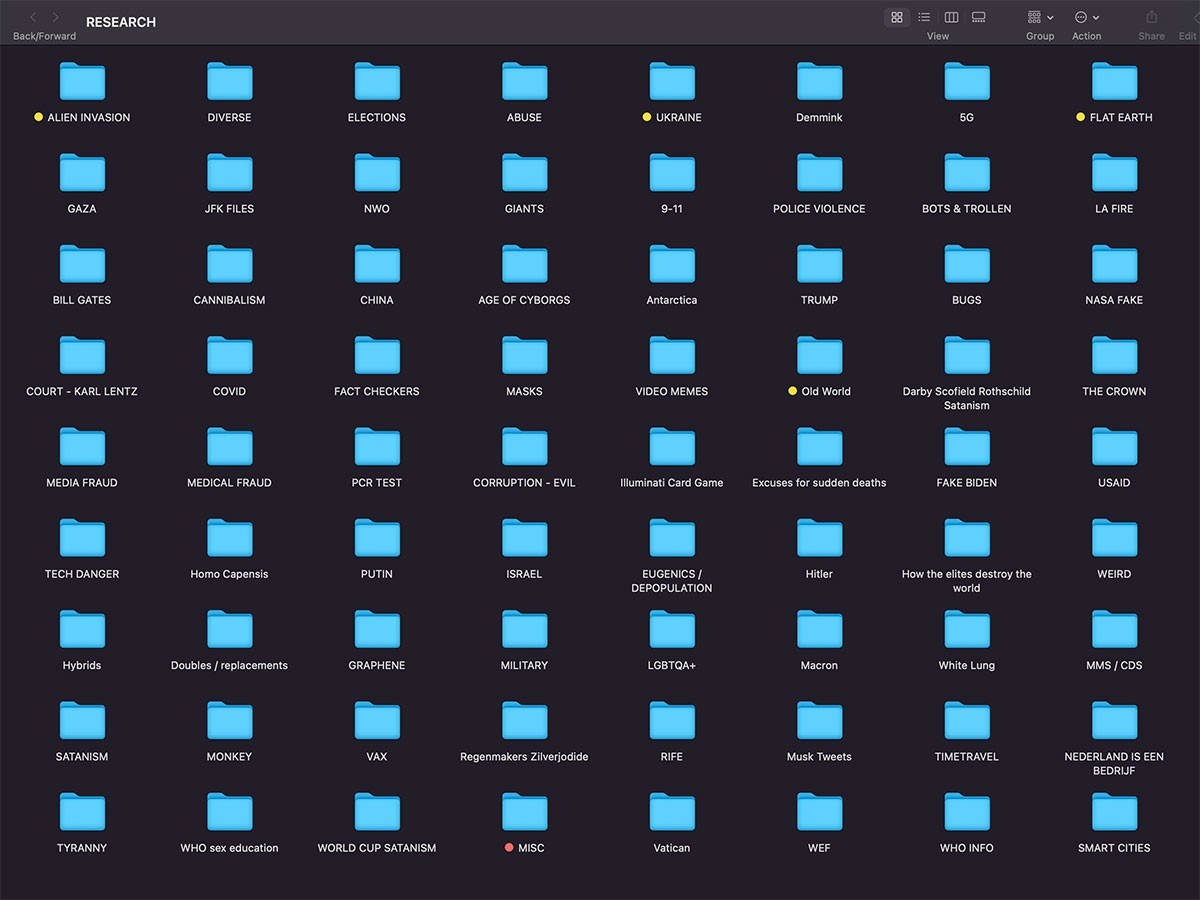This screenshot has width=1200, height=900.
Task: Switch to list view
Action: (924, 17)
